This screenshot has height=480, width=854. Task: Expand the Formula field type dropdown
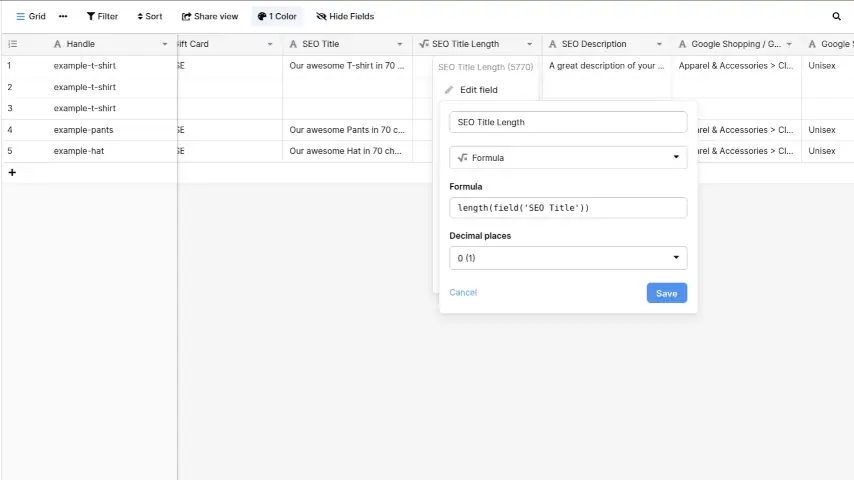click(568, 157)
